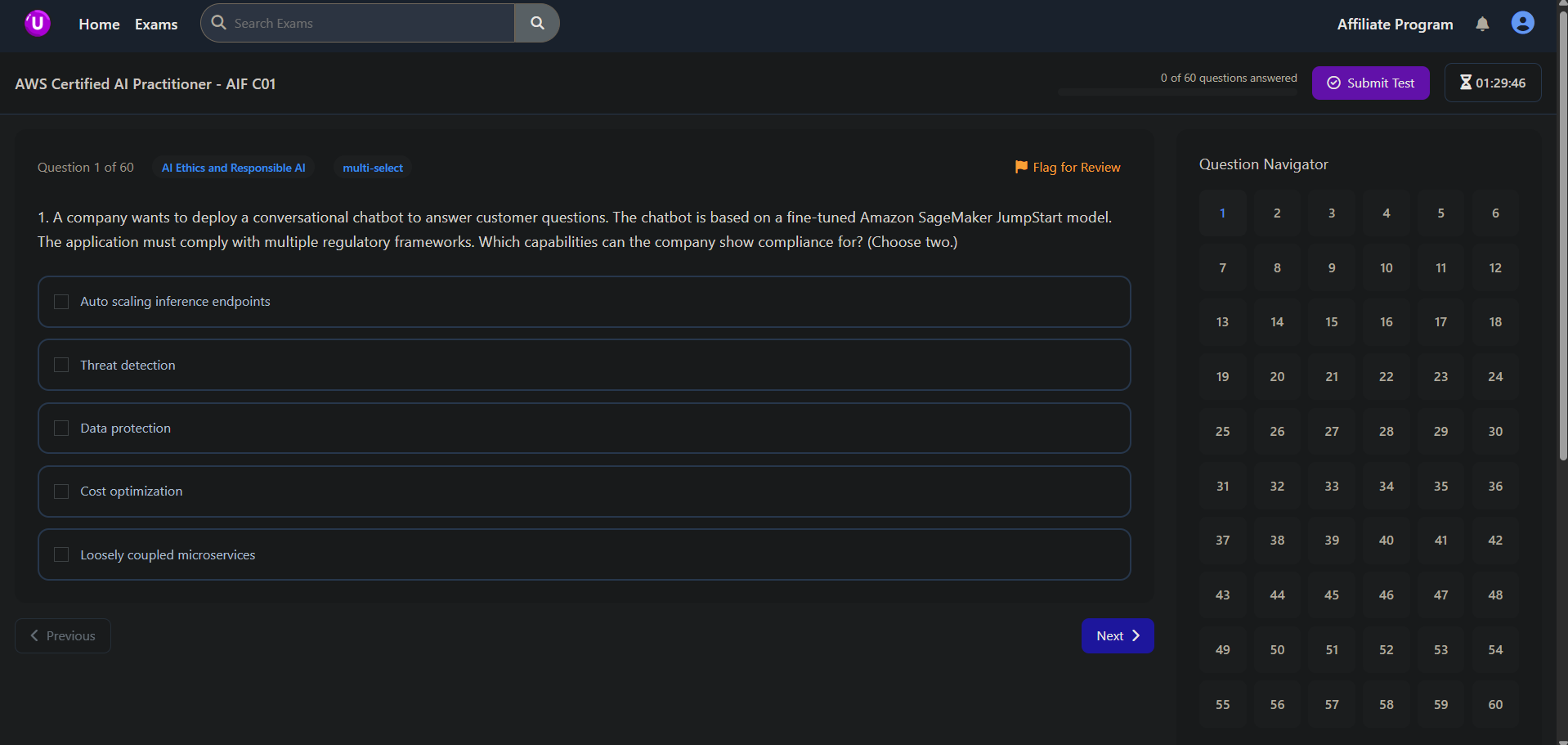Screen dimensions: 1568x745
Task: Jump to question 22 in navigator
Action: coord(1387,376)
